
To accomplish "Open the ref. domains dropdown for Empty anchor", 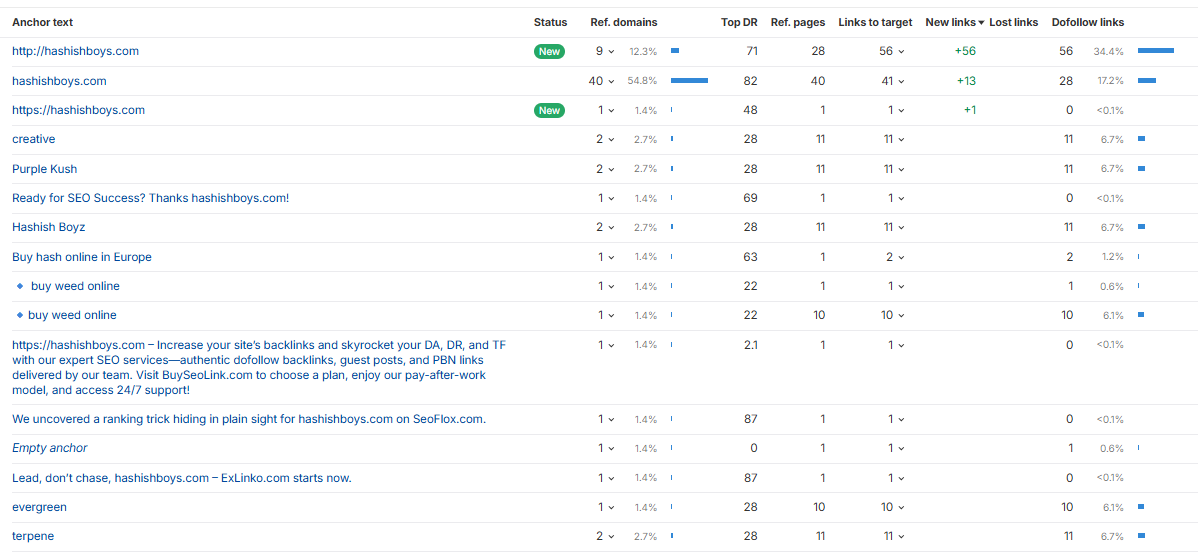I will pyautogui.click(x=605, y=448).
